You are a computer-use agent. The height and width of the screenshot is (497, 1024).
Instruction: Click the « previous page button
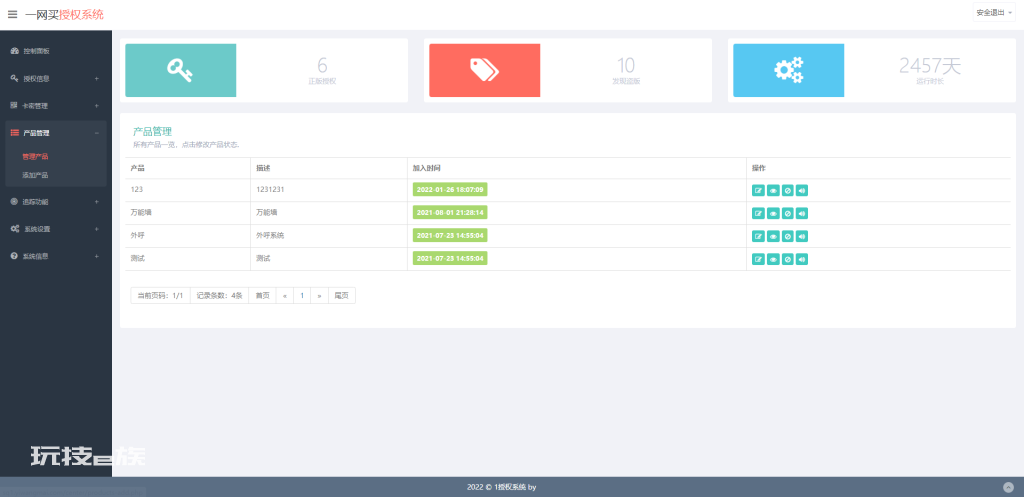coord(285,295)
